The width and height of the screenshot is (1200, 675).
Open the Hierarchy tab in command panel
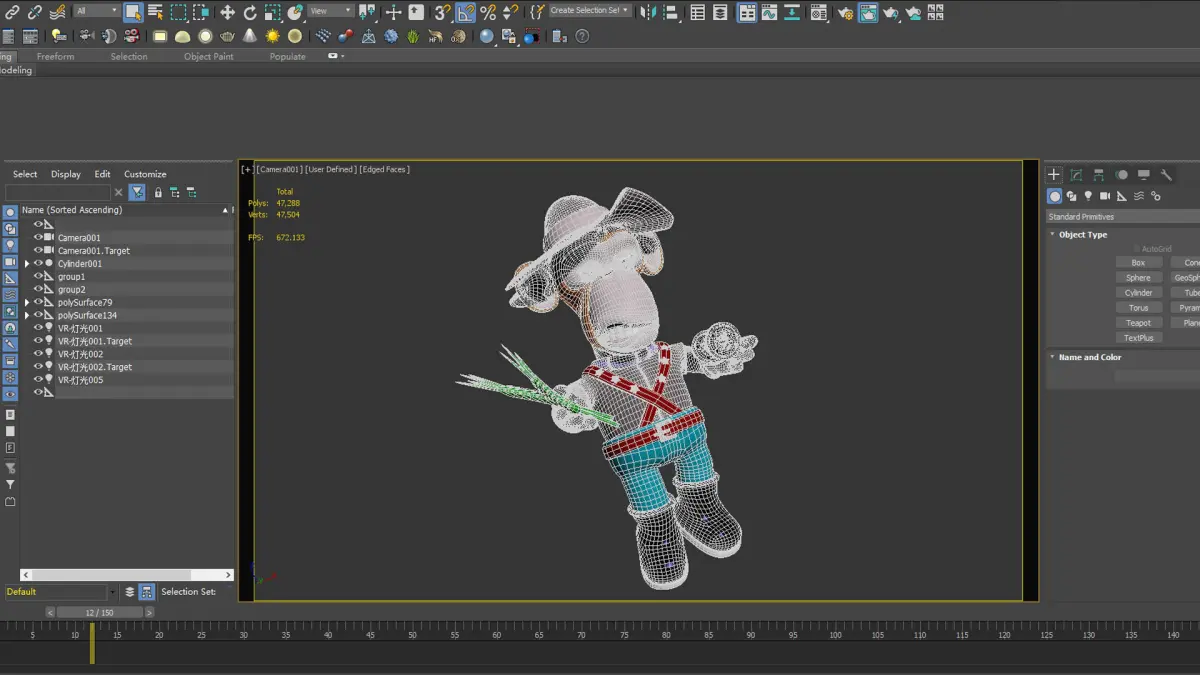coord(1098,175)
